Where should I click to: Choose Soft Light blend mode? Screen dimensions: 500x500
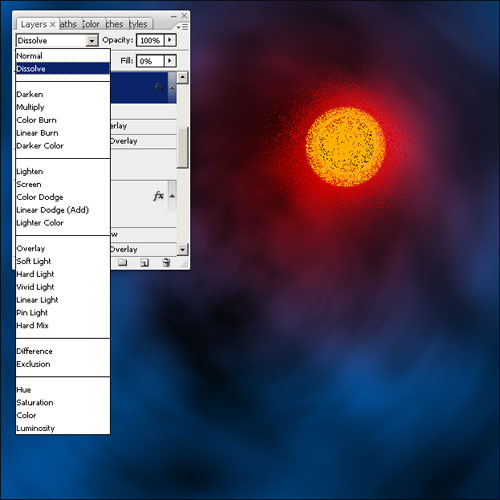pyautogui.click(x=63, y=261)
